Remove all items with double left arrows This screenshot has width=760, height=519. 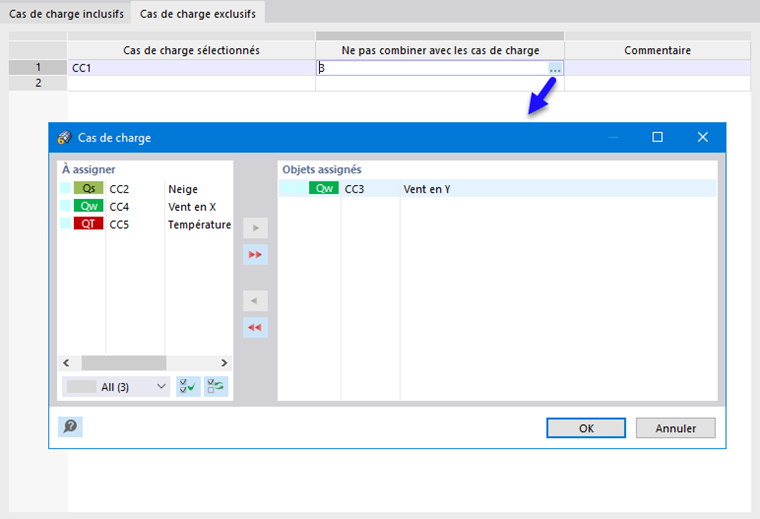tap(255, 328)
